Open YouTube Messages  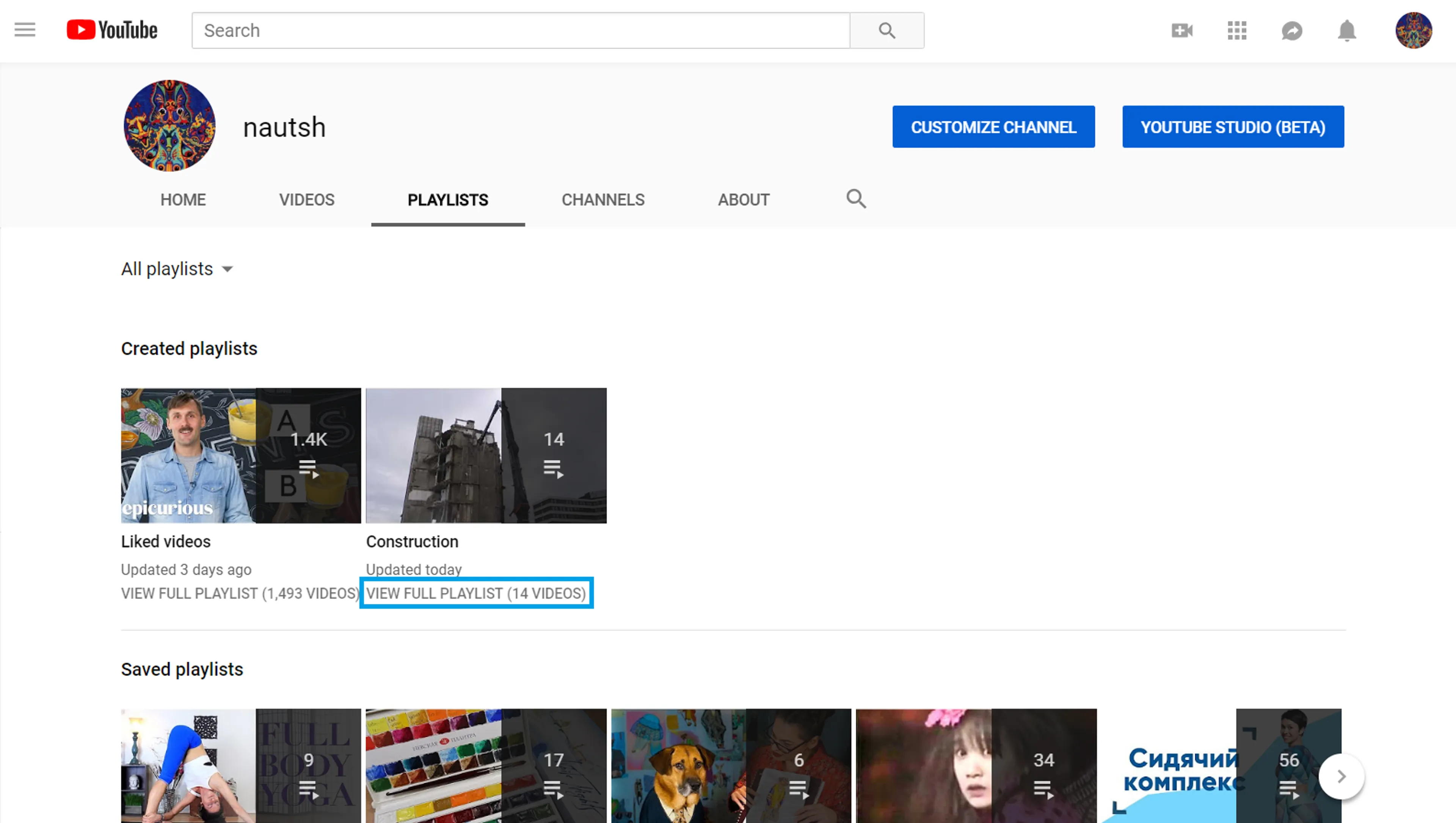pyautogui.click(x=1293, y=30)
